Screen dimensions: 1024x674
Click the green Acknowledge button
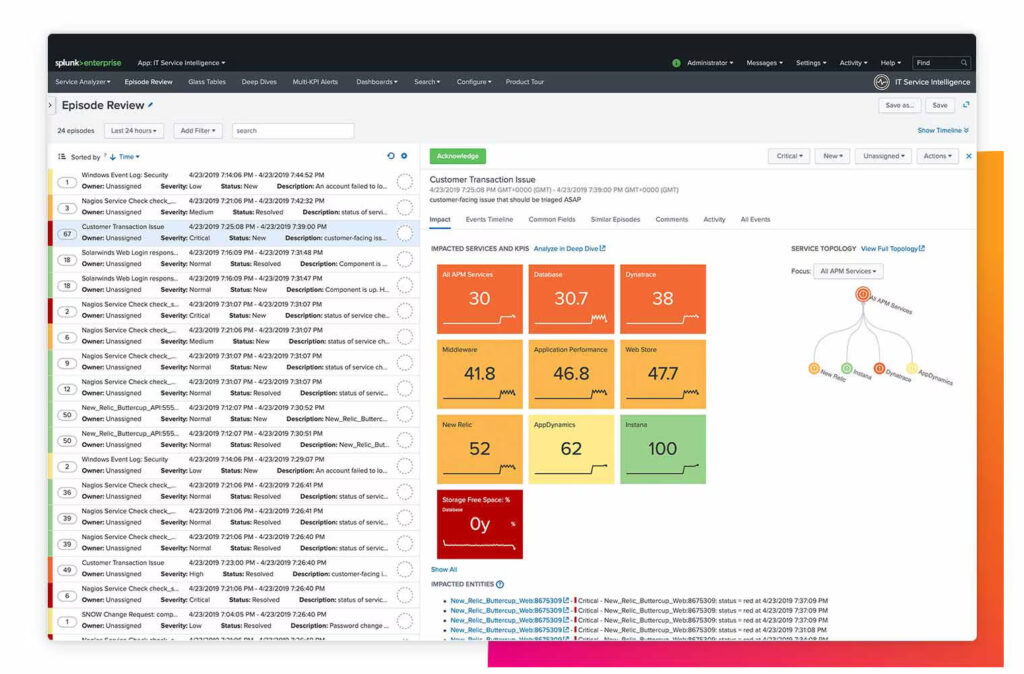pyautogui.click(x=460, y=156)
